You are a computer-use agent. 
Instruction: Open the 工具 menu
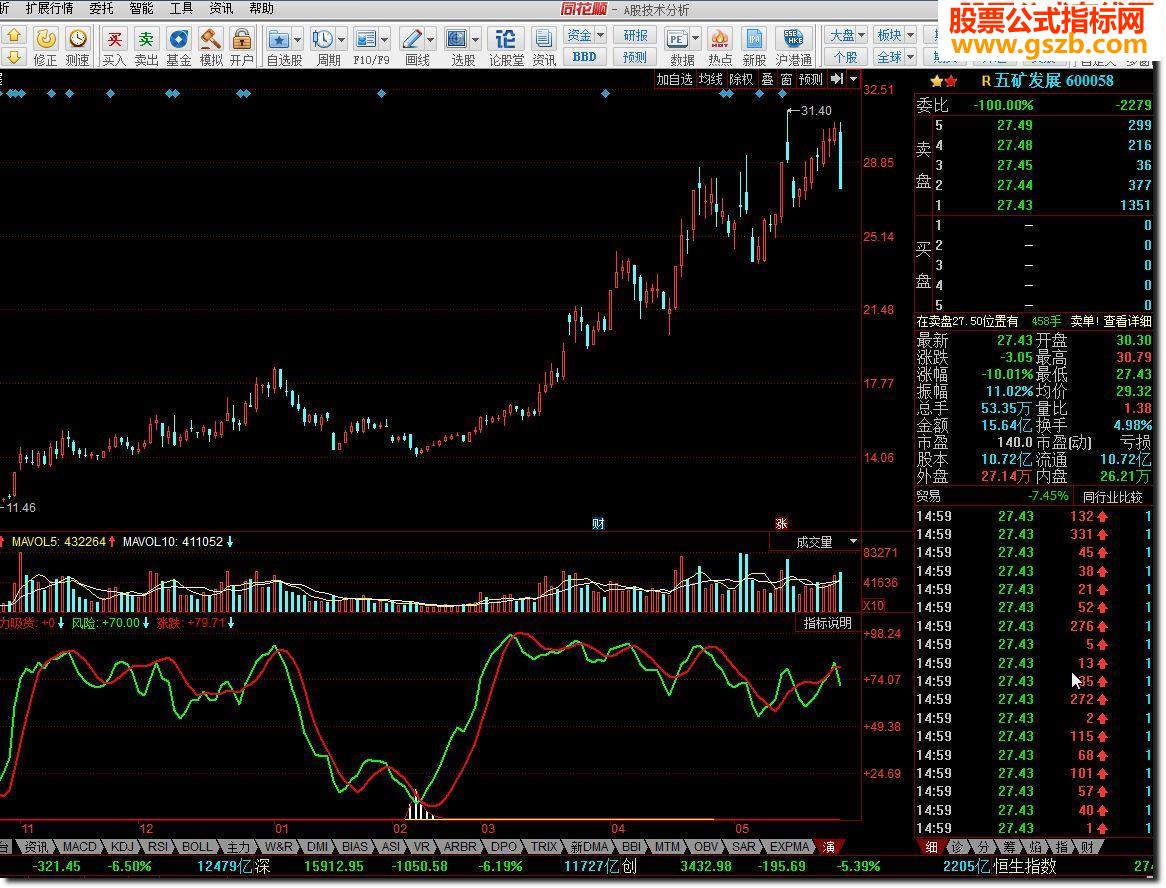pos(181,8)
